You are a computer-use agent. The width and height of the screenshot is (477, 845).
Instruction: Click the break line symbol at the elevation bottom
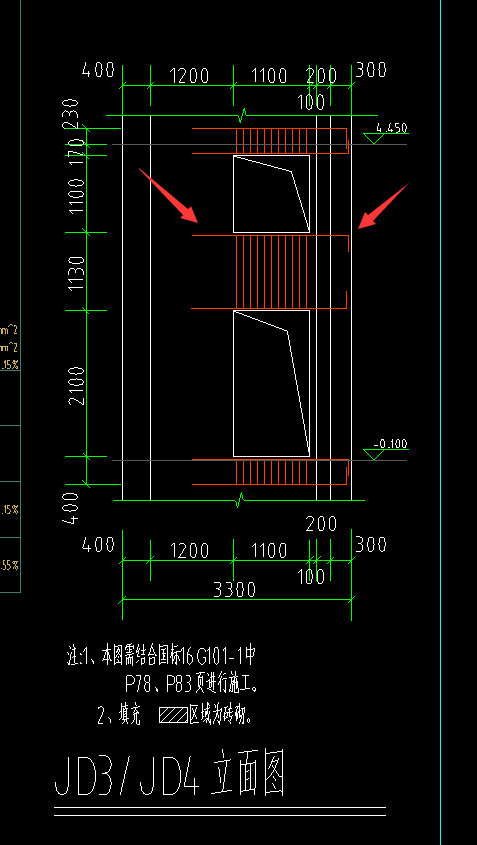click(241, 500)
